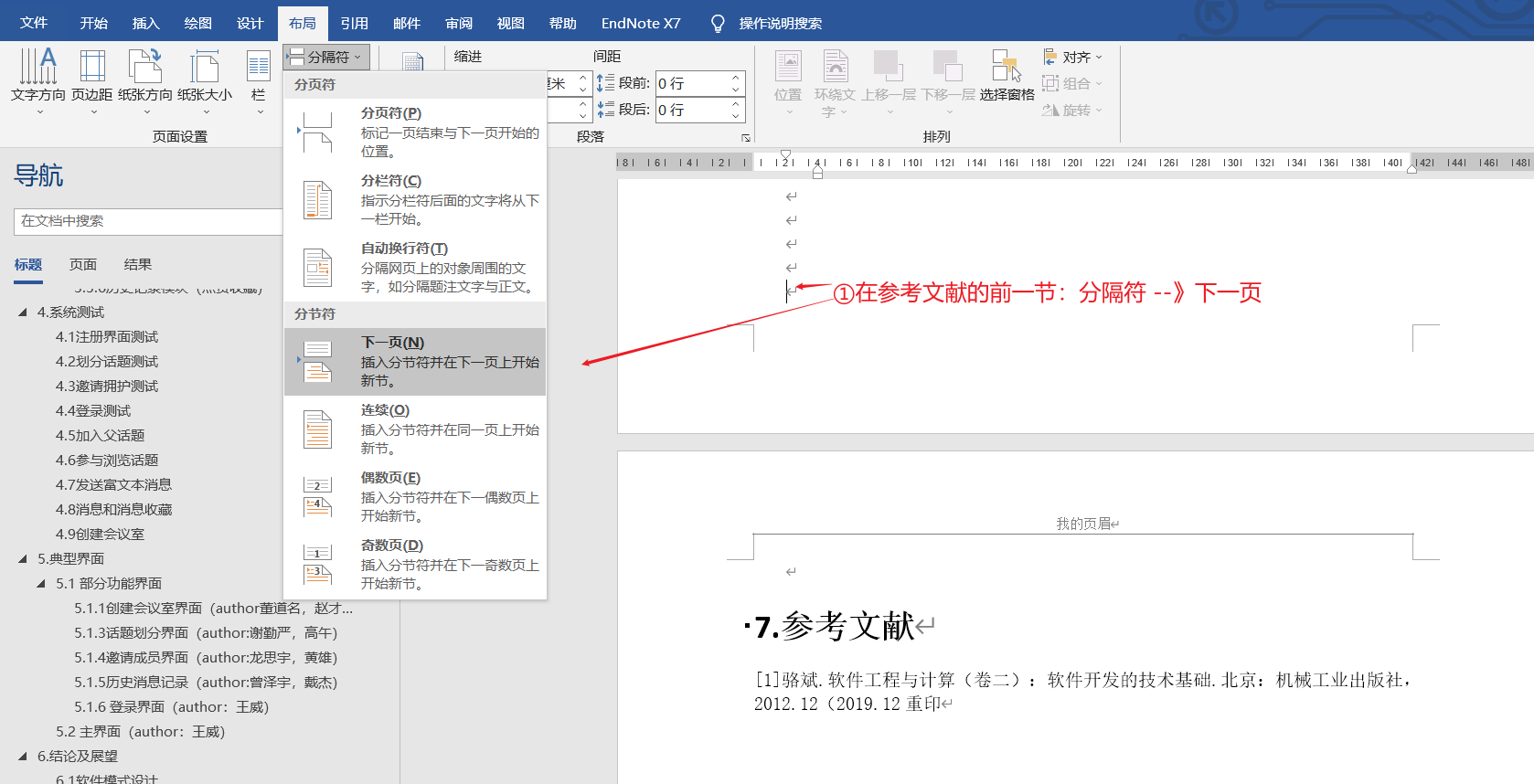Image resolution: width=1534 pixels, height=784 pixels.
Task: Jump to 4.9创建会议室 heading
Action: click(x=101, y=535)
